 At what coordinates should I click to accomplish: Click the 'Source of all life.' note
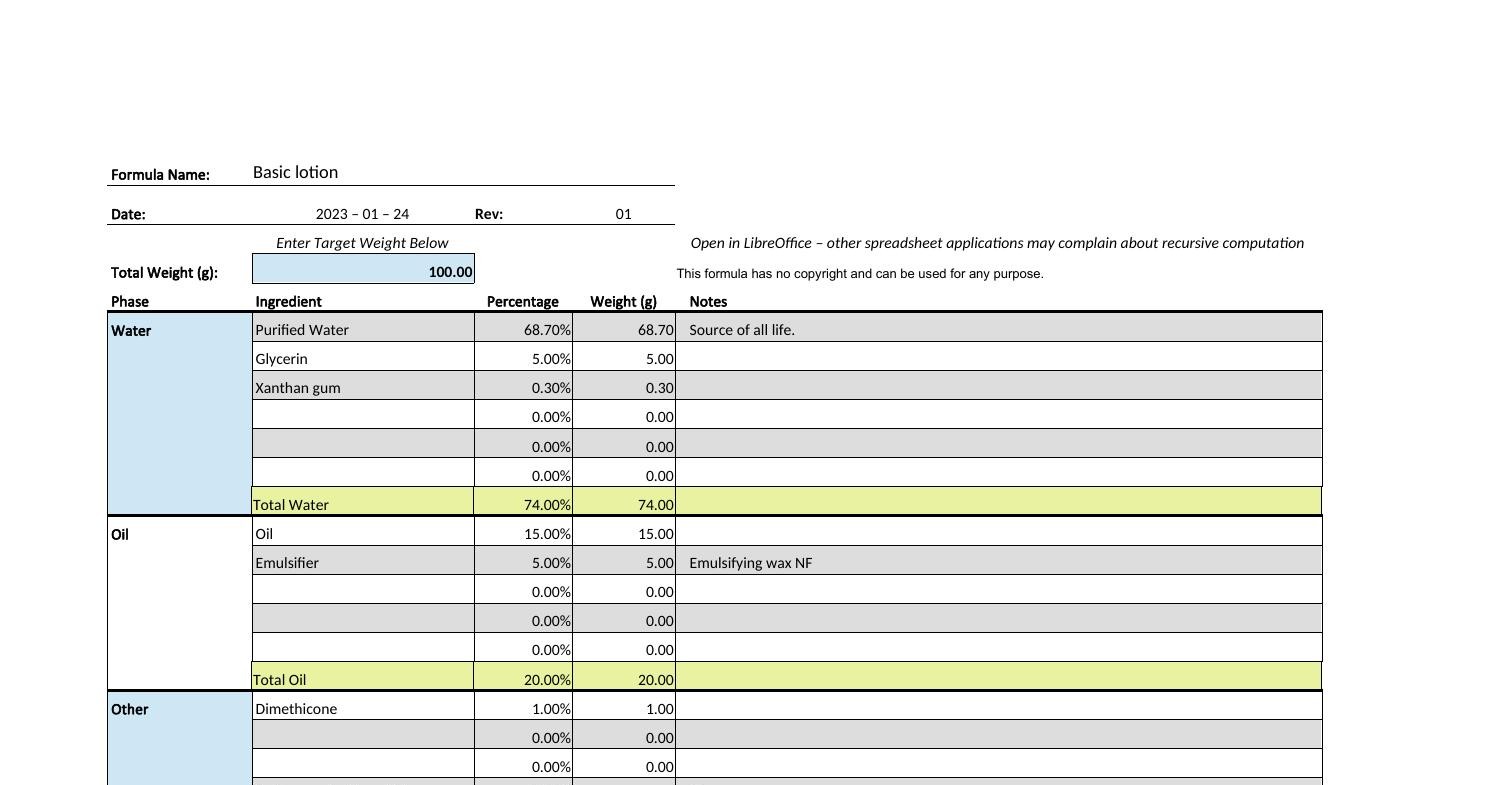click(742, 329)
